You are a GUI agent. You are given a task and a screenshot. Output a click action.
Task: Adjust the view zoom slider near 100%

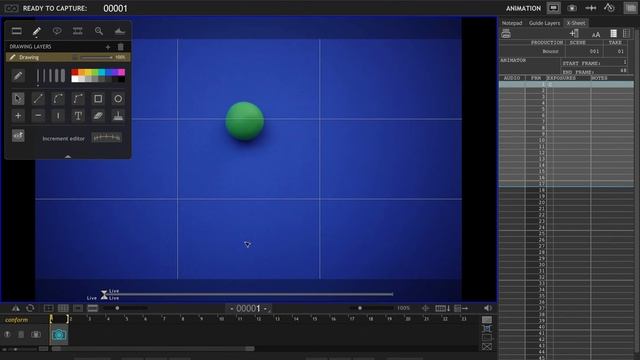pos(371,308)
